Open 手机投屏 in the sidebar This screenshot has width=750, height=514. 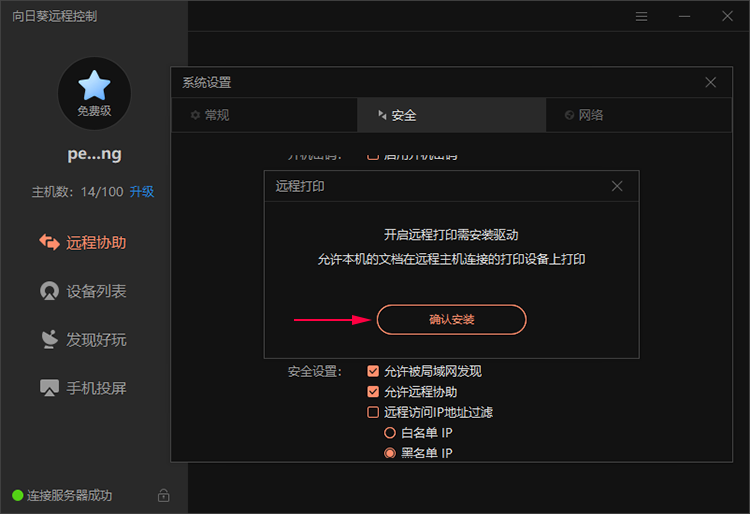click(83, 388)
